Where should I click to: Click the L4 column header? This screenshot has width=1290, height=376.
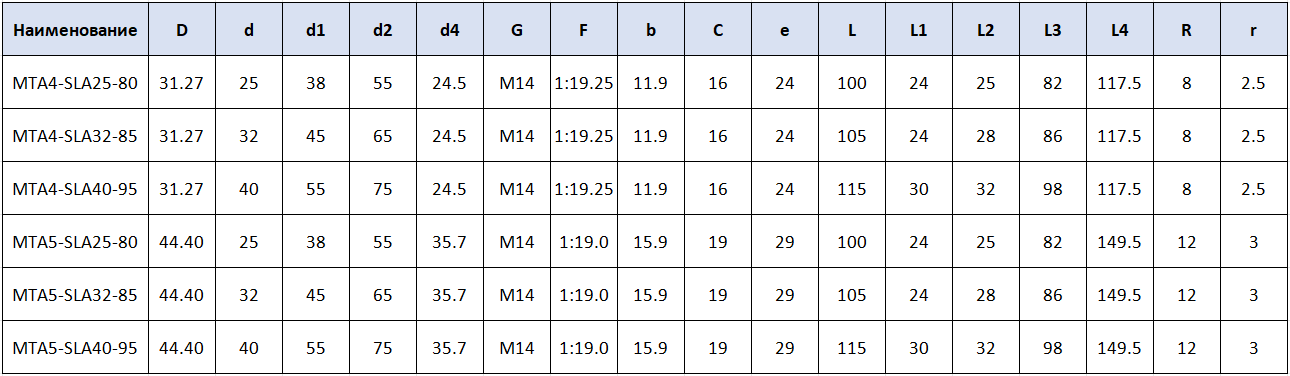1120,30
